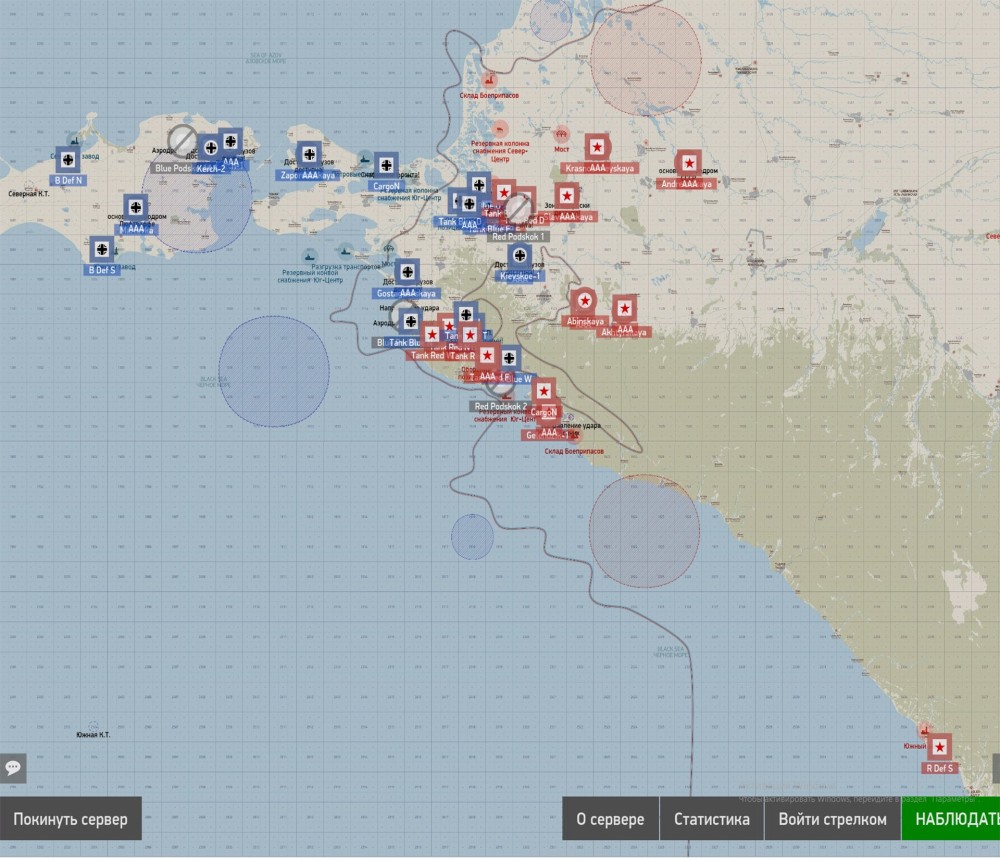This screenshot has height=861, width=1000.
Task: Select the Kerch-2 blue airfield icon
Action: coord(210,148)
